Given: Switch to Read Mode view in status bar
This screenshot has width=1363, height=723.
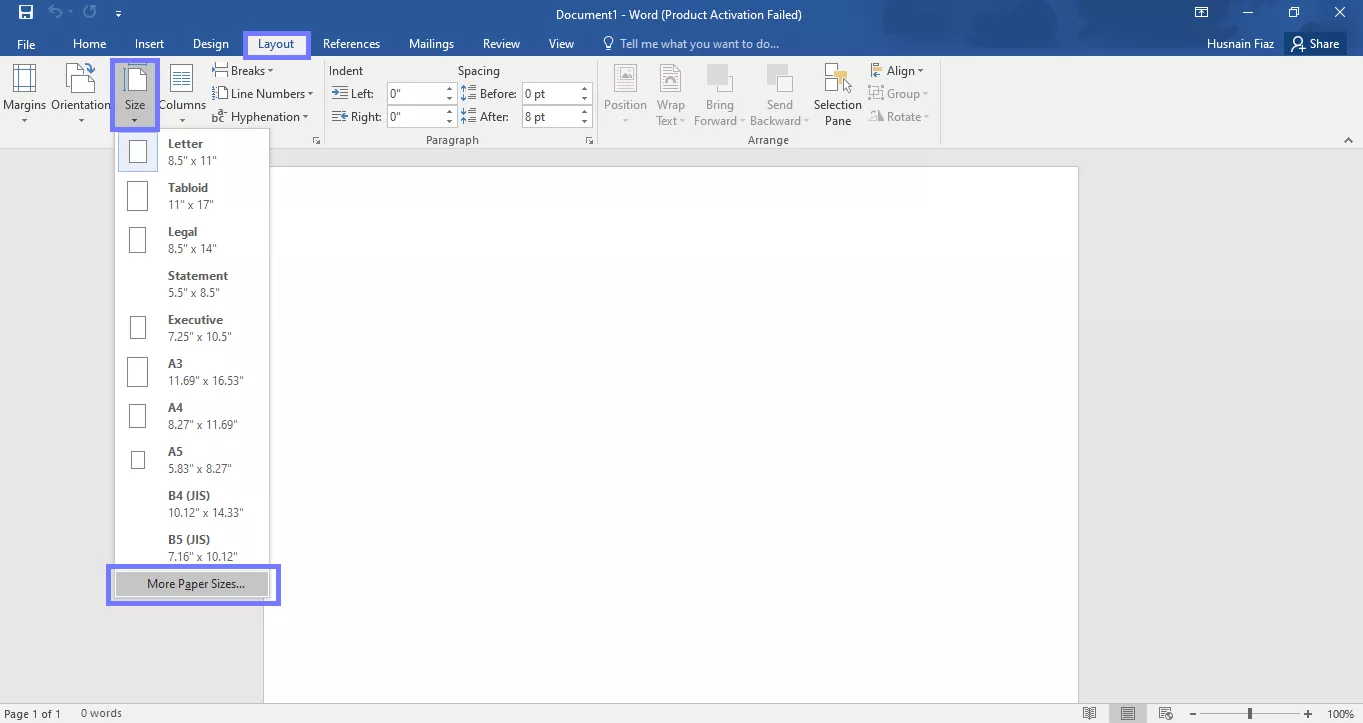Looking at the screenshot, I should pos(1090,713).
